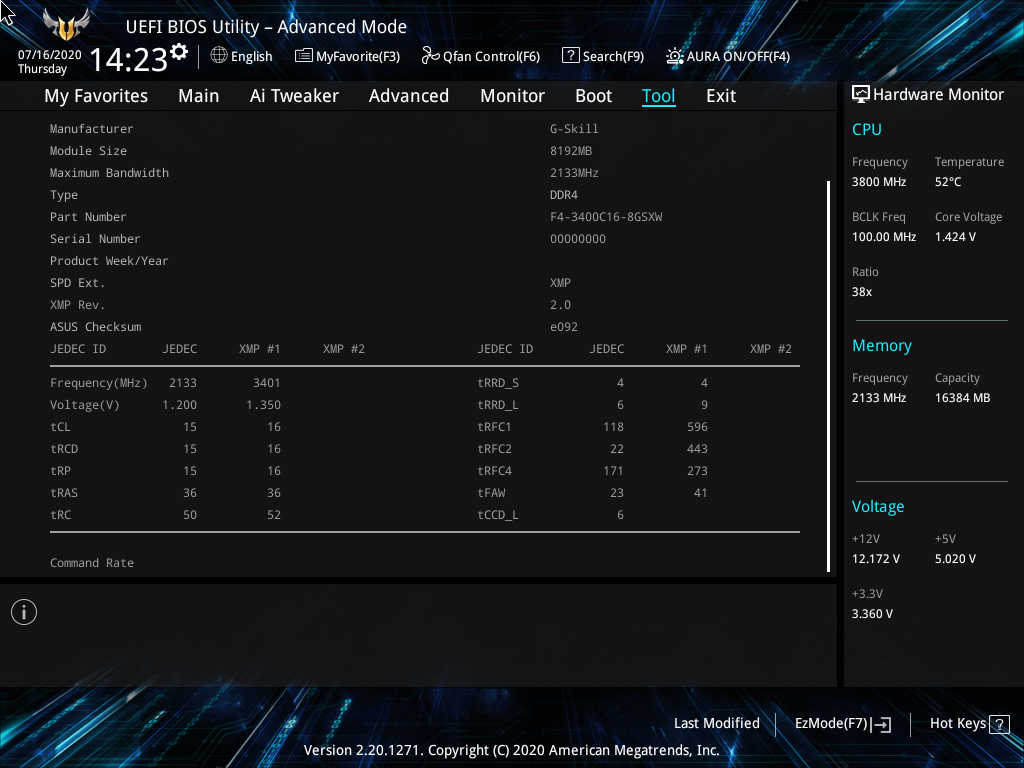1024x768 pixels.
Task: Click the Ratio 38x value
Action: (x=861, y=292)
